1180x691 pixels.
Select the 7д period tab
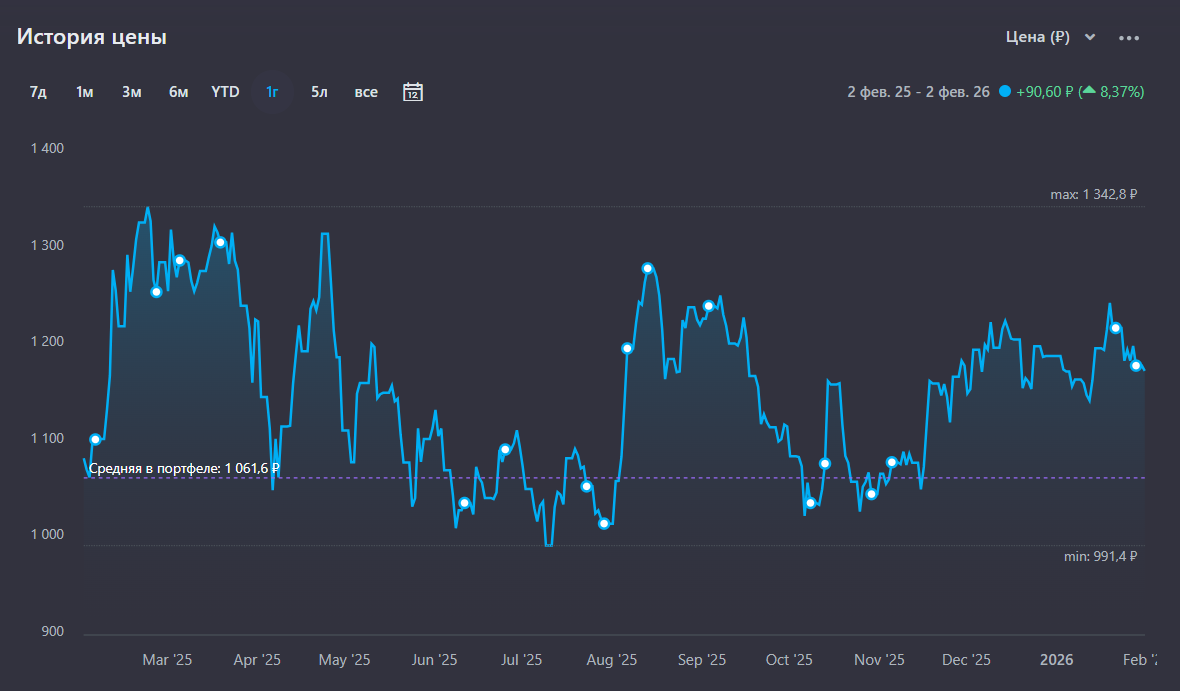pos(38,92)
